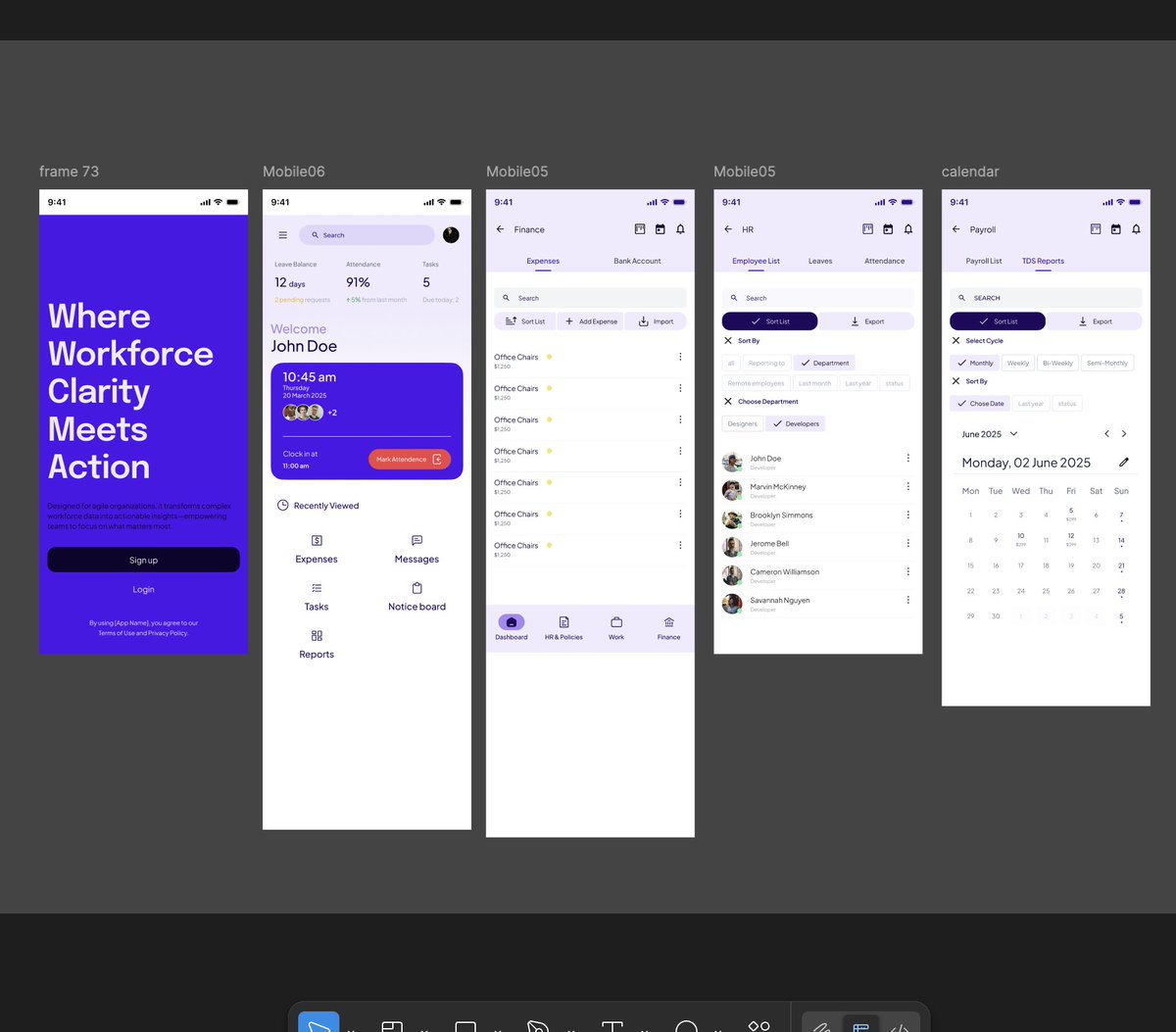Open the calendar icon in Finance header
1176x1032 pixels.
click(661, 229)
